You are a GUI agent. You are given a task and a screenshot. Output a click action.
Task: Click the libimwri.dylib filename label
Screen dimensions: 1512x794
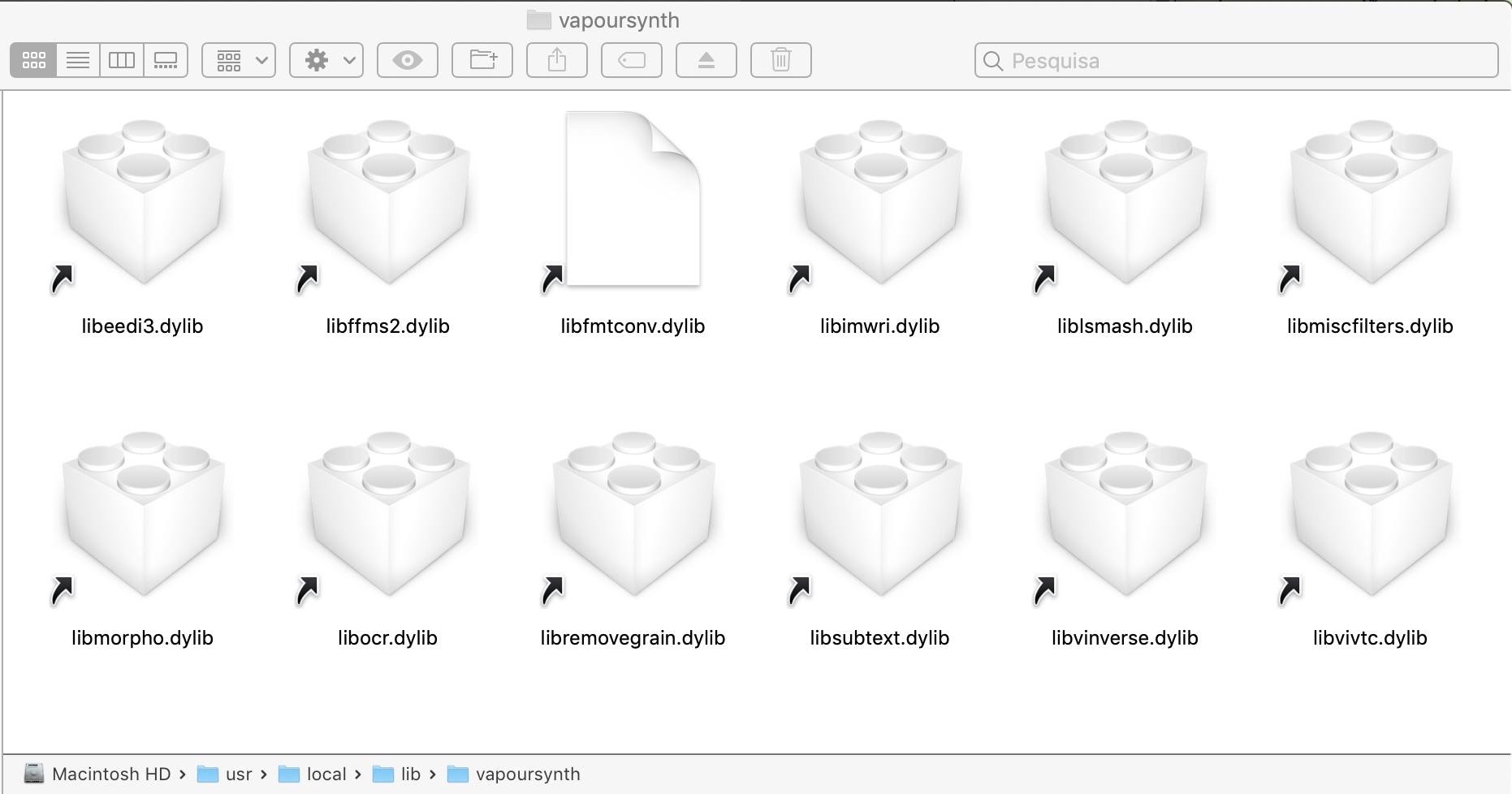tap(880, 326)
